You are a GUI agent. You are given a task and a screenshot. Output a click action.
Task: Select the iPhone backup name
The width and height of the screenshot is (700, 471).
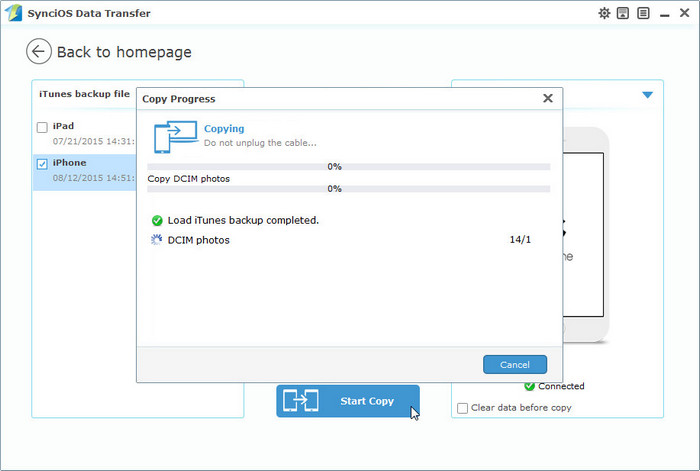point(69,163)
